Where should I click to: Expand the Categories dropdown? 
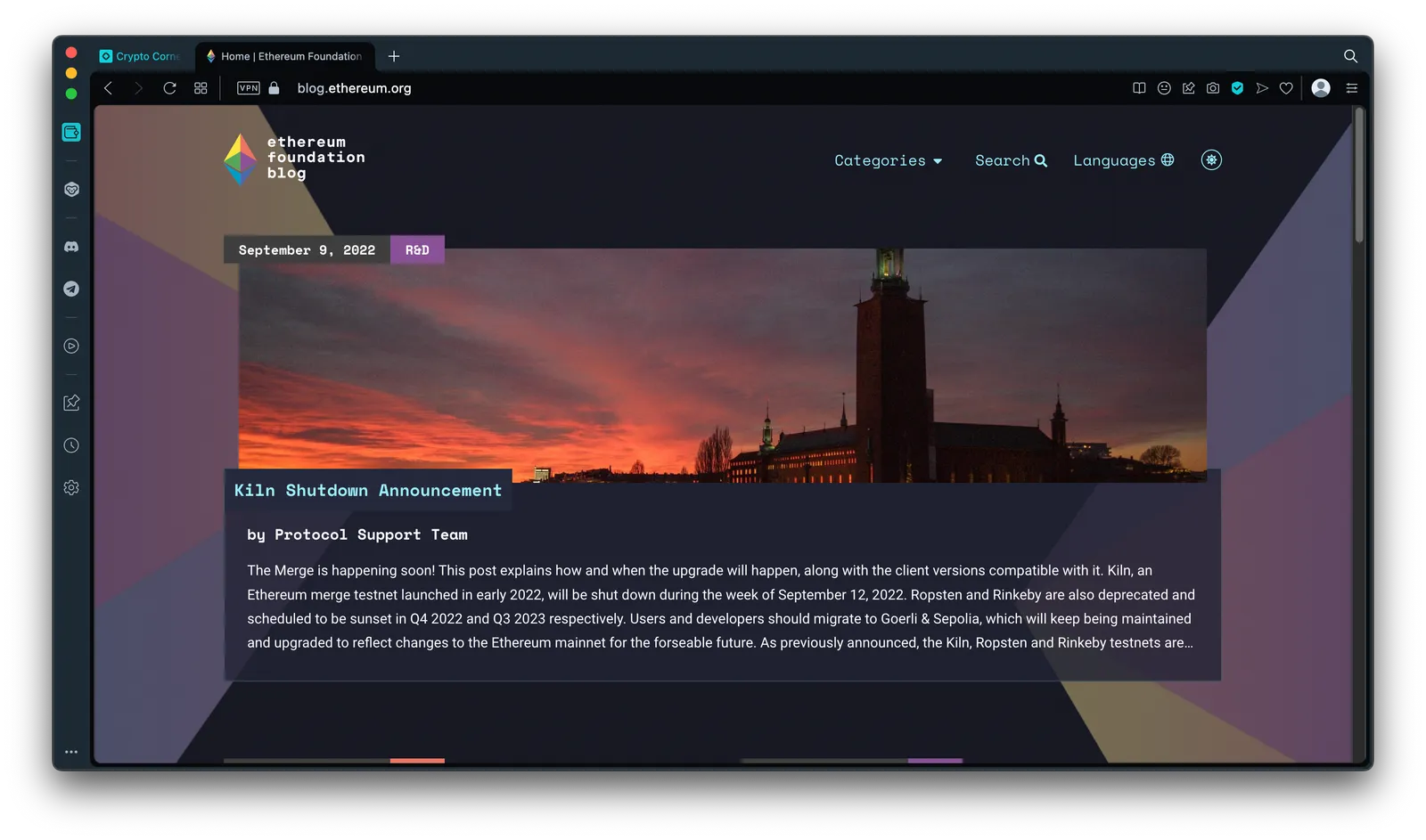pos(888,160)
